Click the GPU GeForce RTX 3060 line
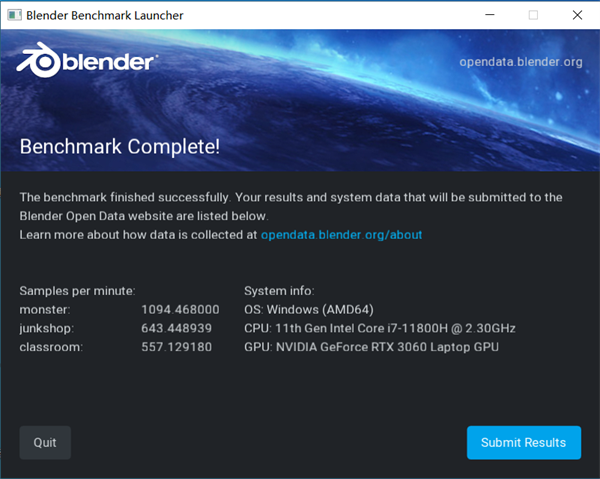 tap(371, 347)
